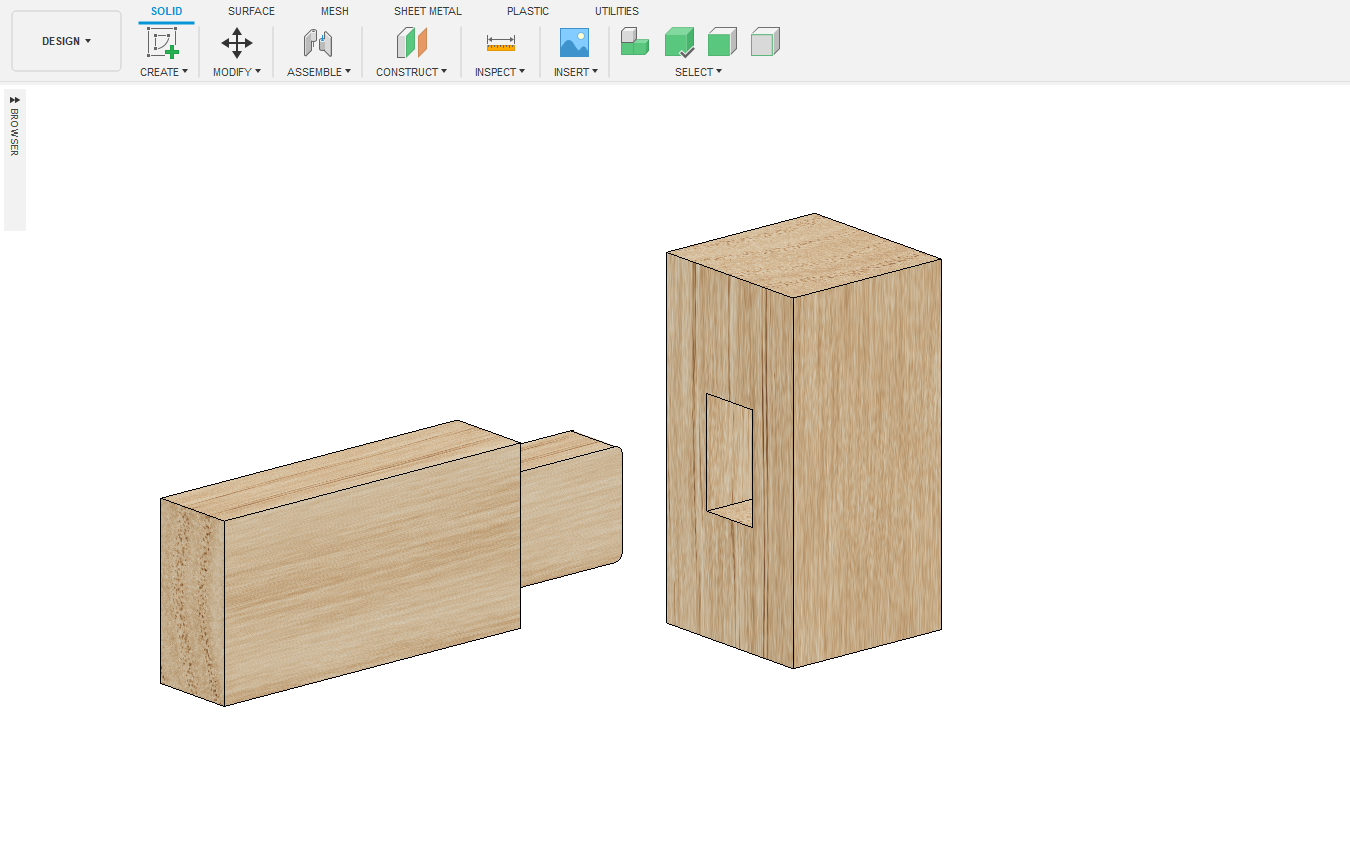
Task: Open the DESIGN workspace dropdown
Action: (x=66, y=41)
